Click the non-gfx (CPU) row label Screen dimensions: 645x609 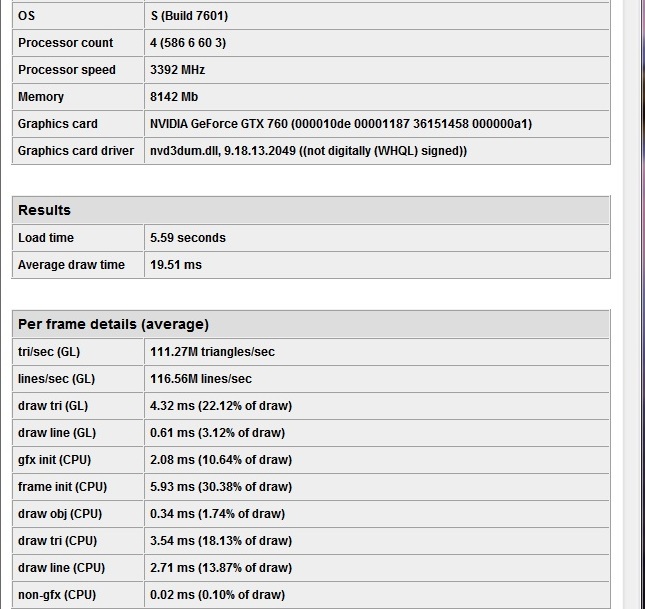[x=57, y=595]
